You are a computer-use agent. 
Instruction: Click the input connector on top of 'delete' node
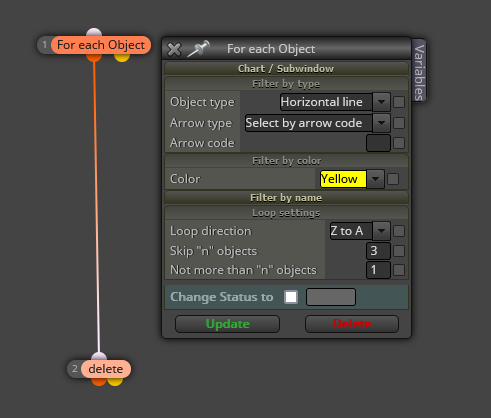click(x=99, y=356)
